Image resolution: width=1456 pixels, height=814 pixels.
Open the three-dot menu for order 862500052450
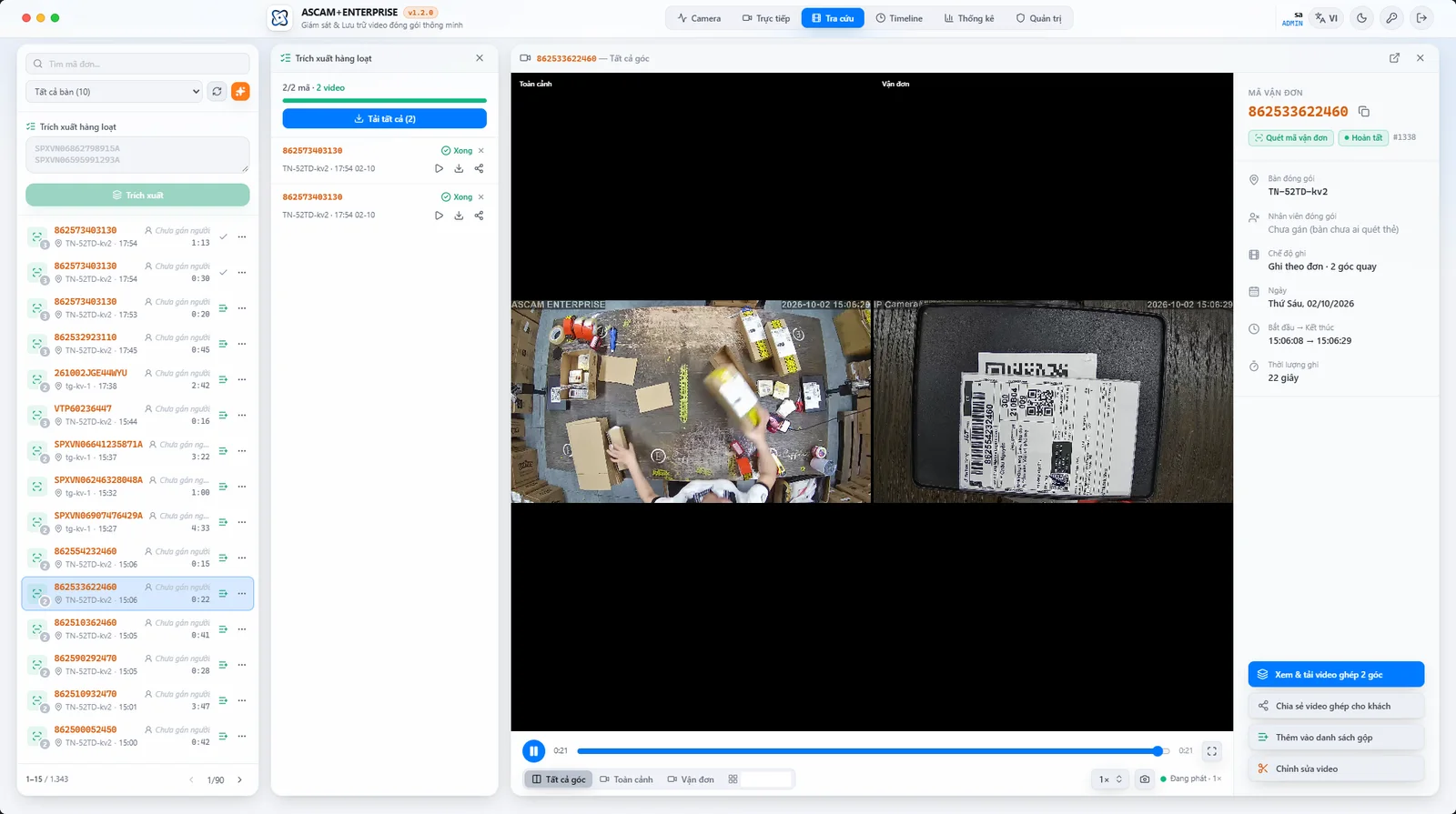tap(242, 736)
